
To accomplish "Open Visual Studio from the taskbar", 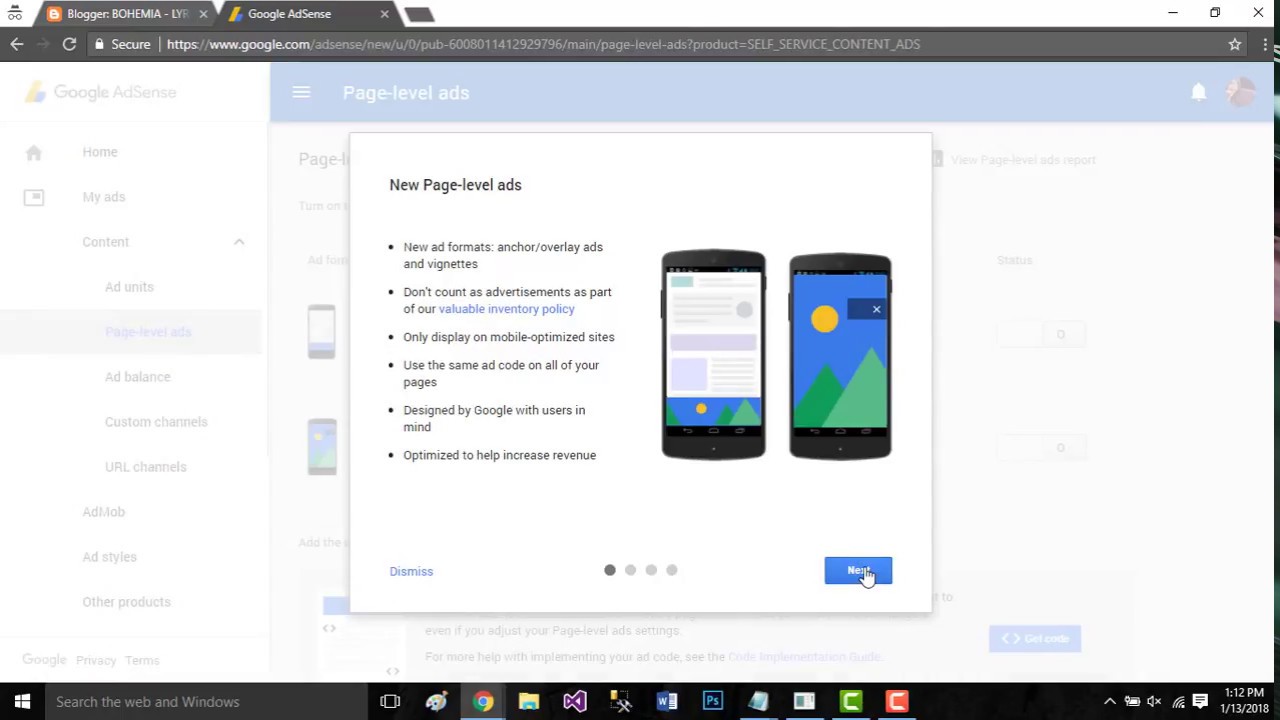I will point(575,702).
